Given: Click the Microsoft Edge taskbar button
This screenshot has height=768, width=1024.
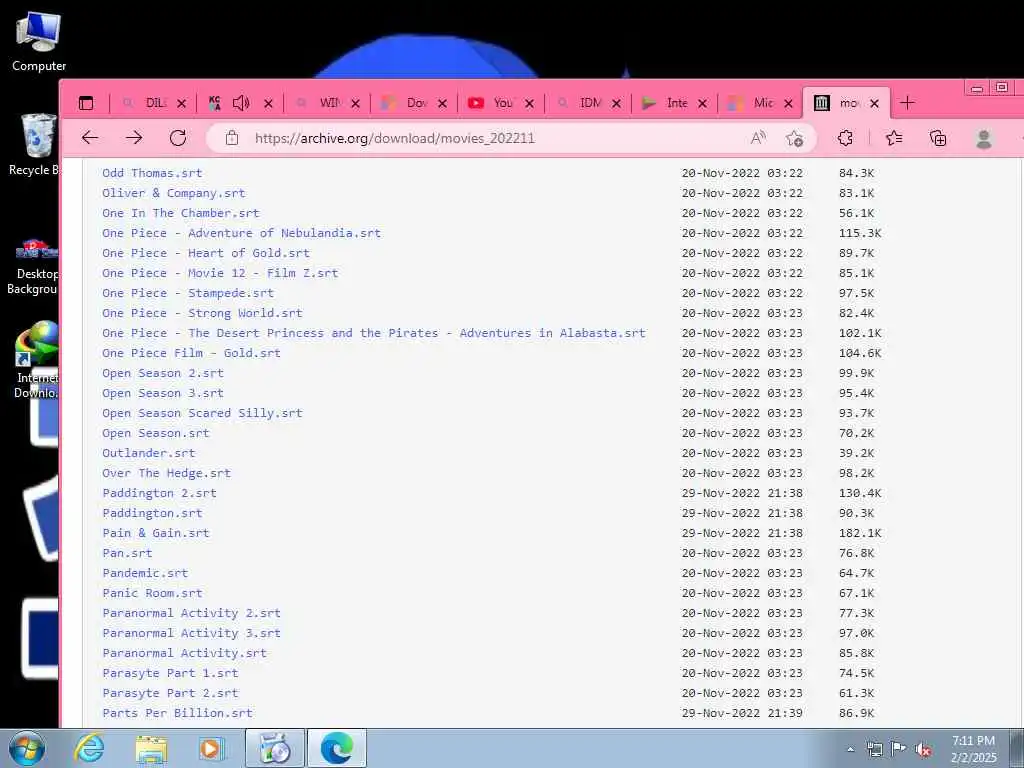Looking at the screenshot, I should [337, 748].
